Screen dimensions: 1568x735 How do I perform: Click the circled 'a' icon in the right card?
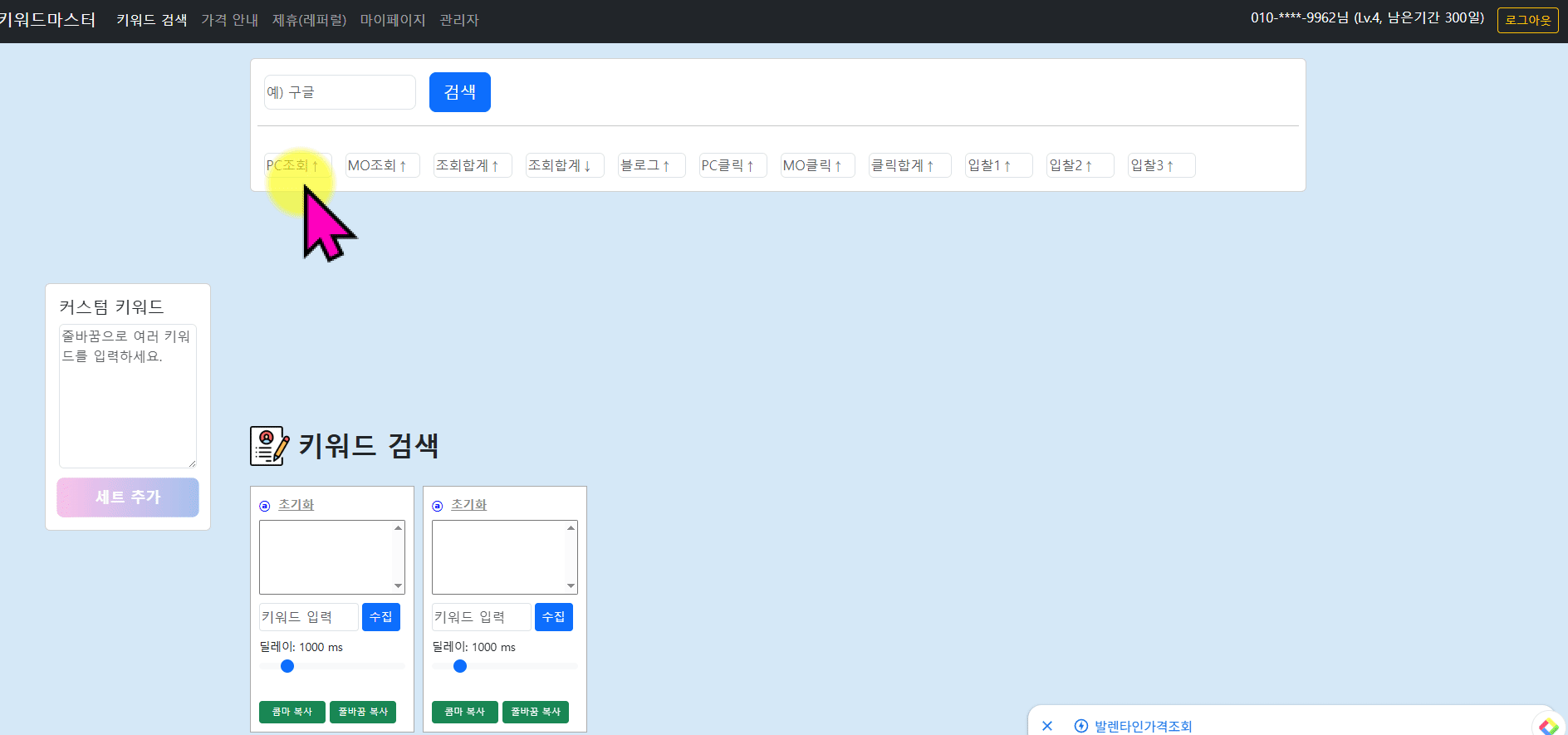coord(438,506)
